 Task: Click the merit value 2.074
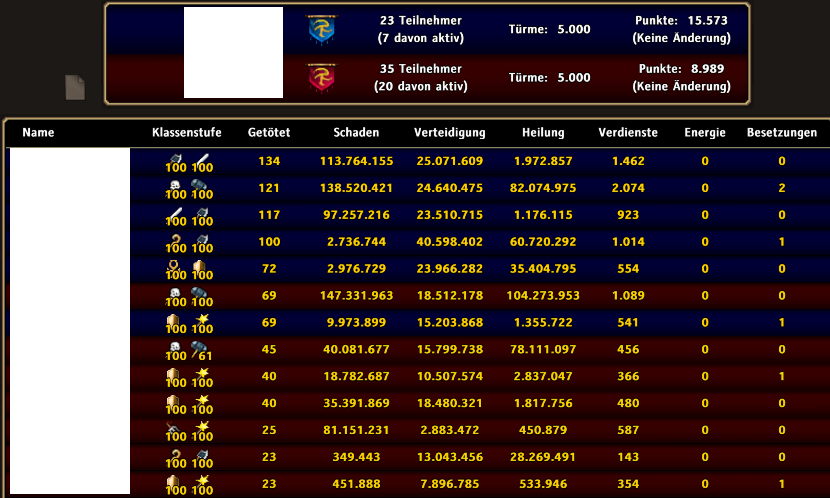[628, 188]
